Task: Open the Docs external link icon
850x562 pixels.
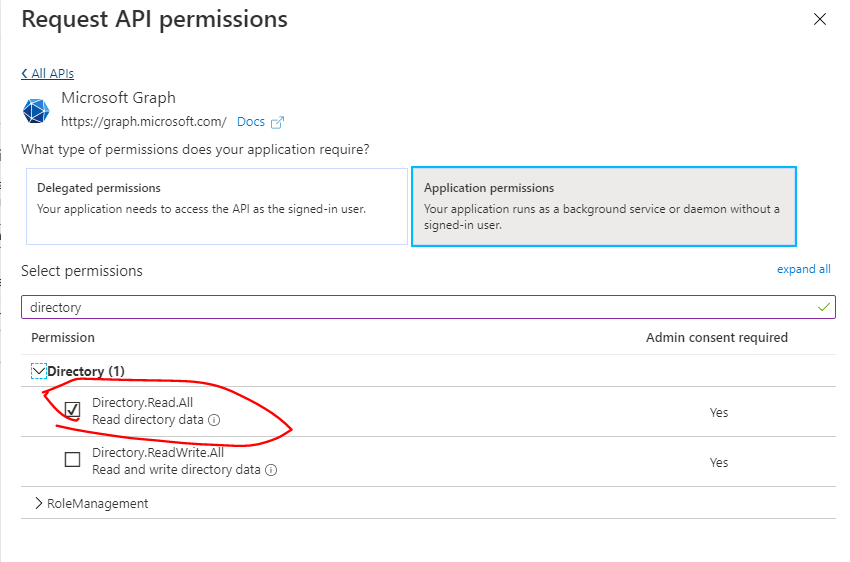Action: (277, 122)
